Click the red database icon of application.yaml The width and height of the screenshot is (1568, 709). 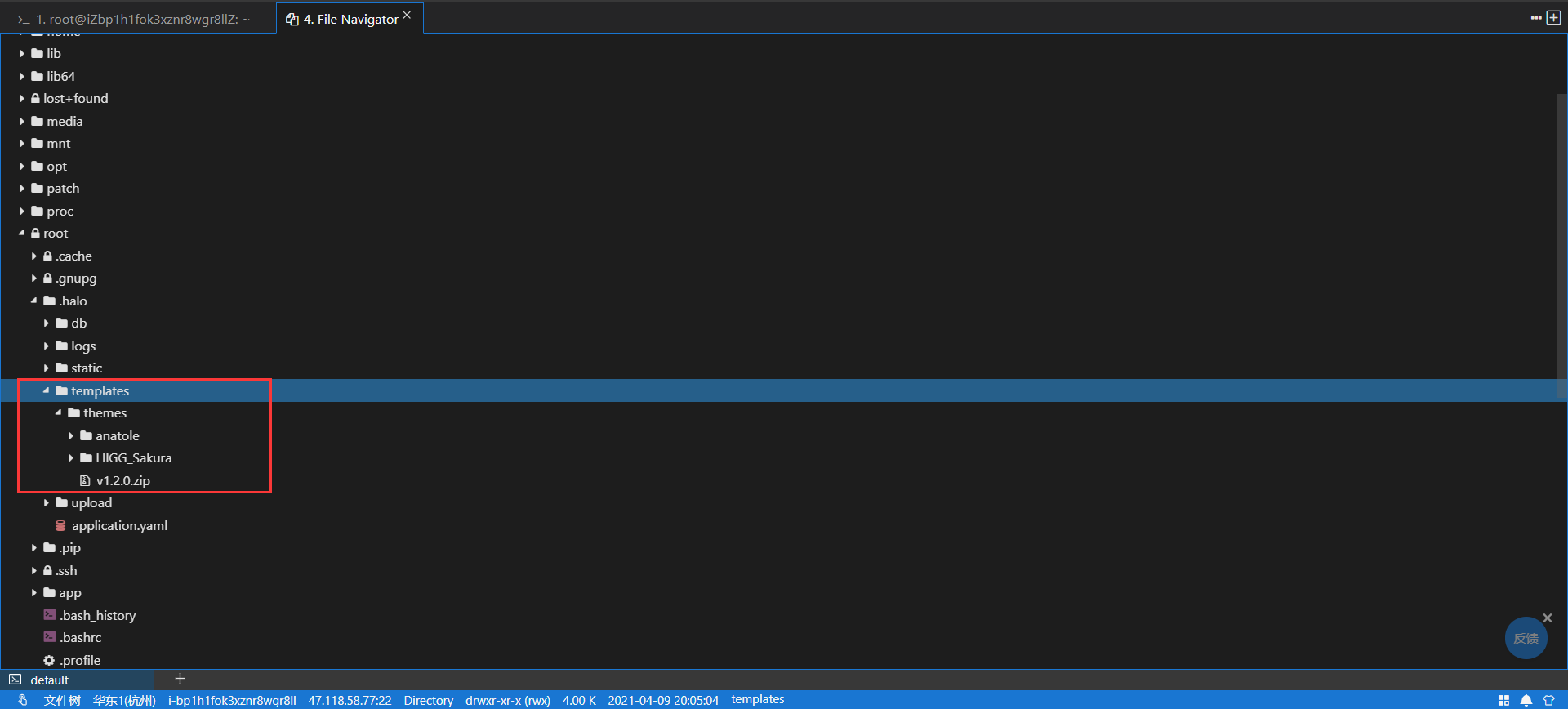[x=60, y=525]
